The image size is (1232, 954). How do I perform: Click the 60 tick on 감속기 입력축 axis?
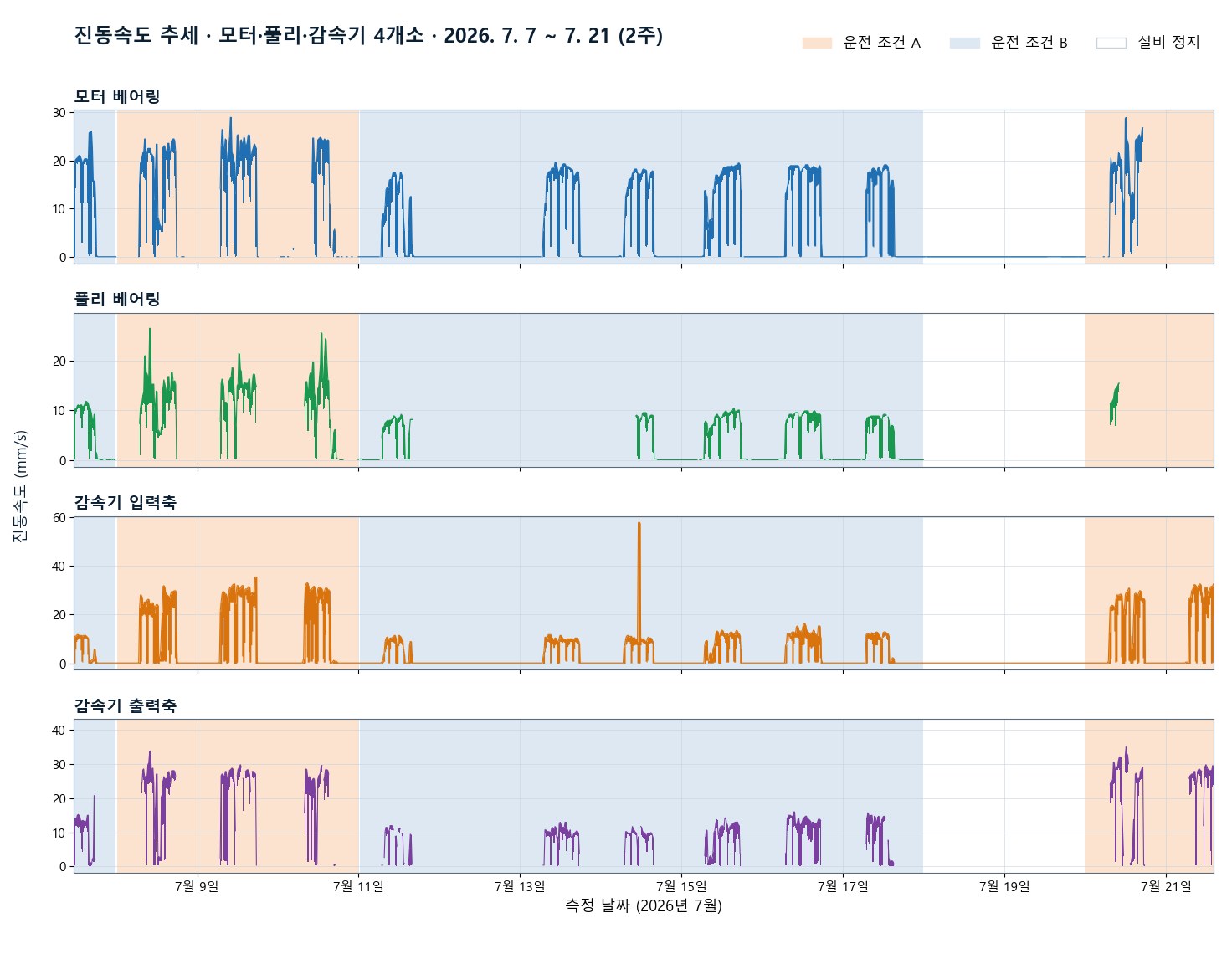(x=59, y=518)
